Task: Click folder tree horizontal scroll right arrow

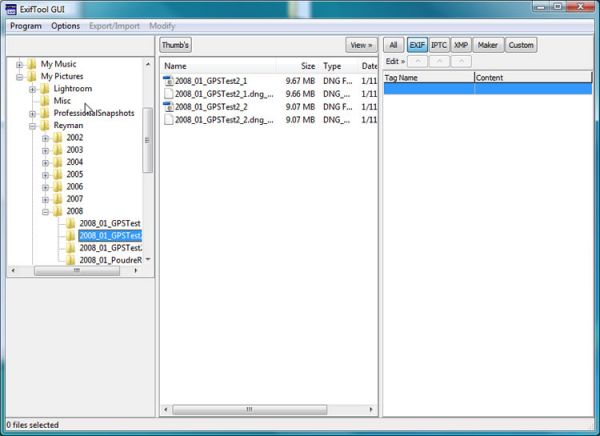Action: click(x=135, y=271)
